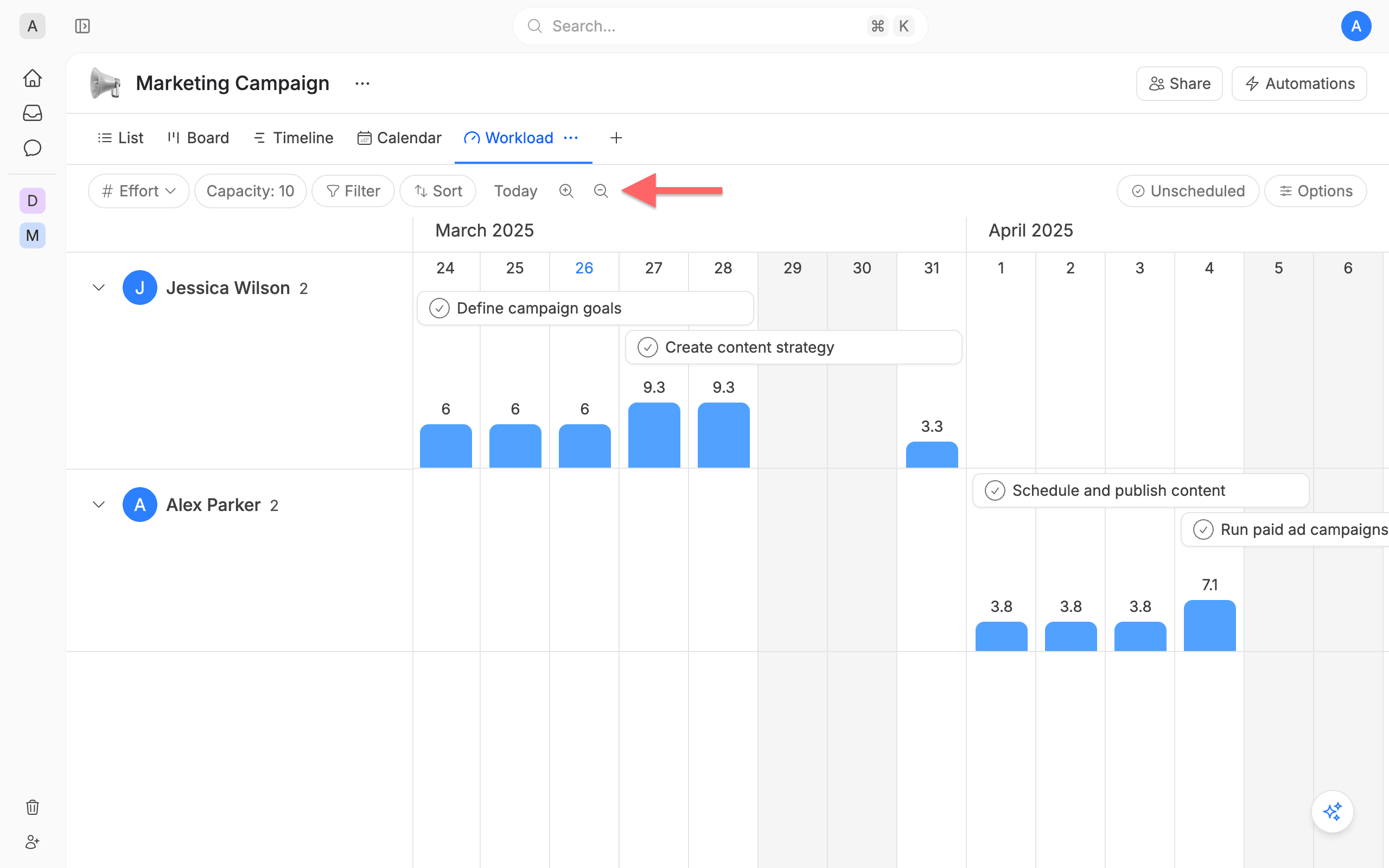Jump to Today
The height and width of the screenshot is (868, 1389).
515,190
